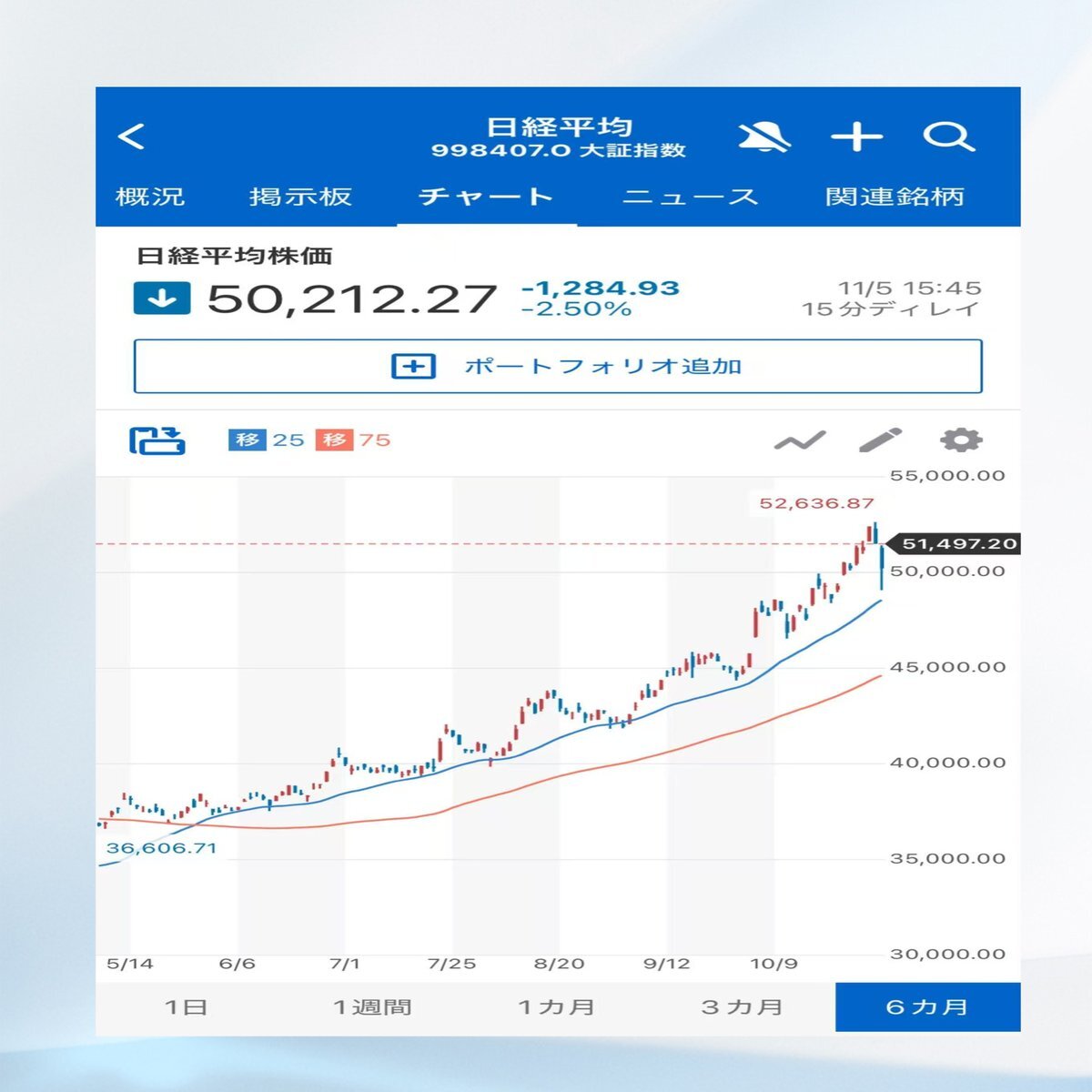Select the line chart type icon
The image size is (1092, 1092).
(799, 441)
